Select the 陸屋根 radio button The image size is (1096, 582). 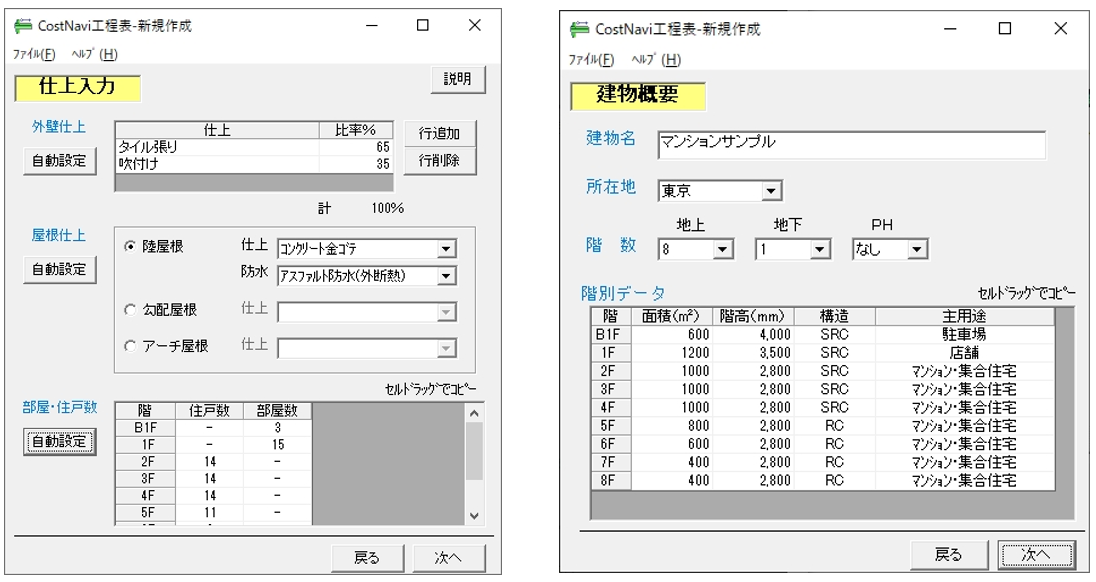(x=130, y=247)
